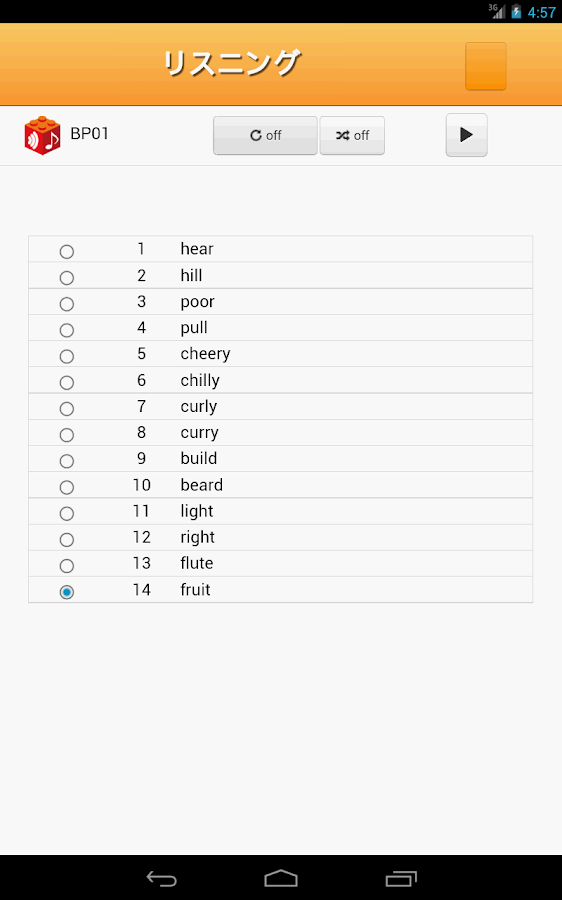Tap the 3G signal strength icon
The height and width of the screenshot is (900, 562).
(x=497, y=11)
